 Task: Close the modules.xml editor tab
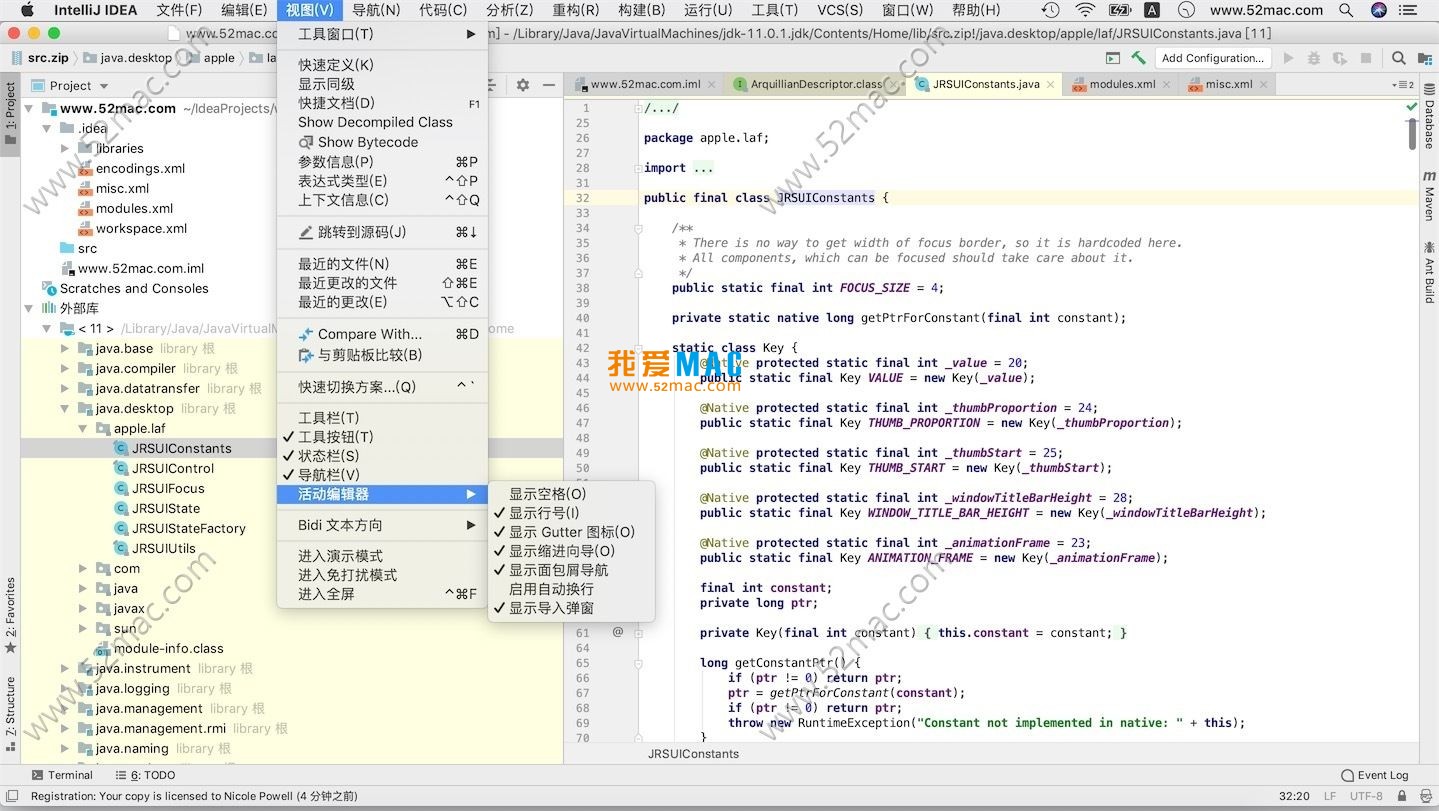coord(1167,84)
